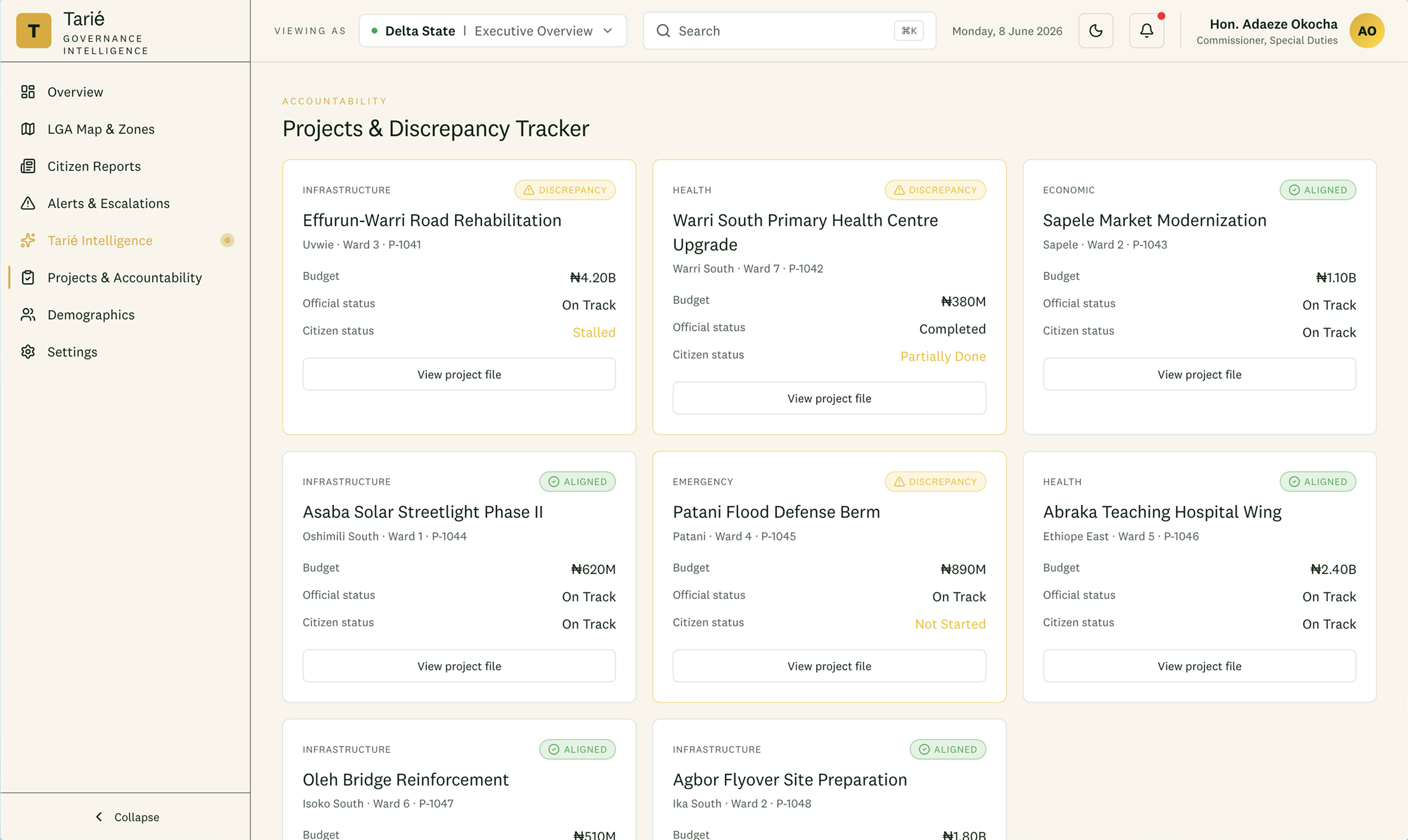The height and width of the screenshot is (840, 1408).
Task: Click the Demographics people icon
Action: 28,315
